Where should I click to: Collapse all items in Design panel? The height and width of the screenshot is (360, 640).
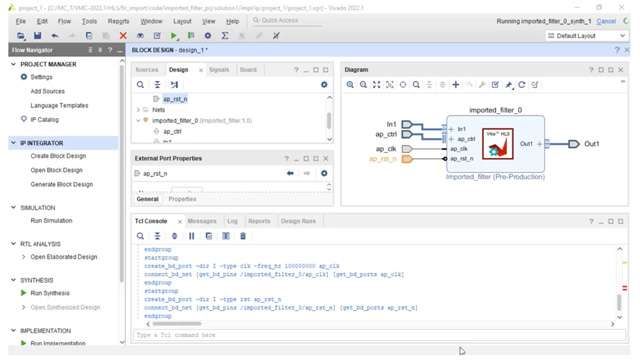click(157, 84)
